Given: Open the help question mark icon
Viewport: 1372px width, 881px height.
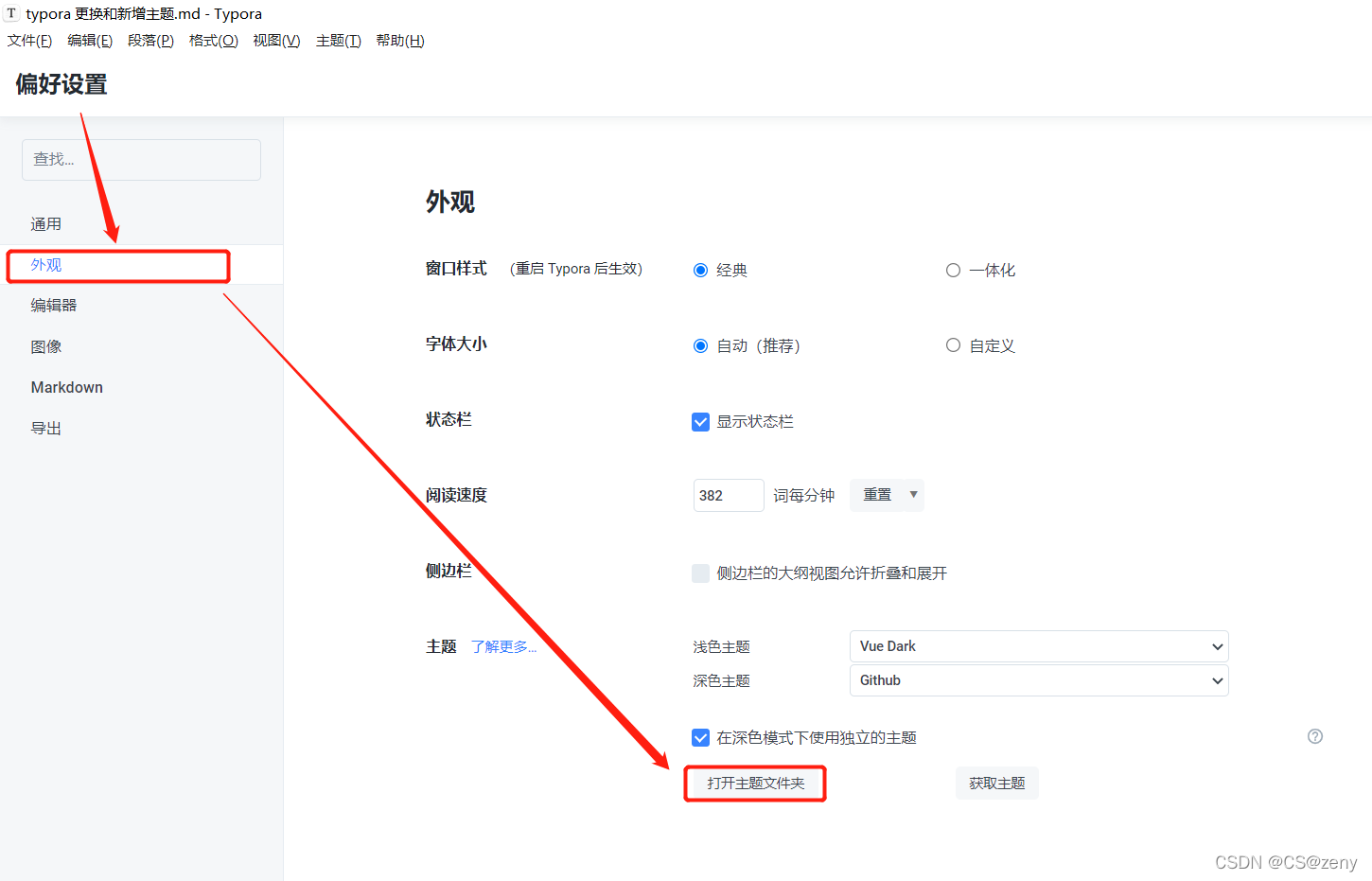Looking at the screenshot, I should click(1314, 736).
